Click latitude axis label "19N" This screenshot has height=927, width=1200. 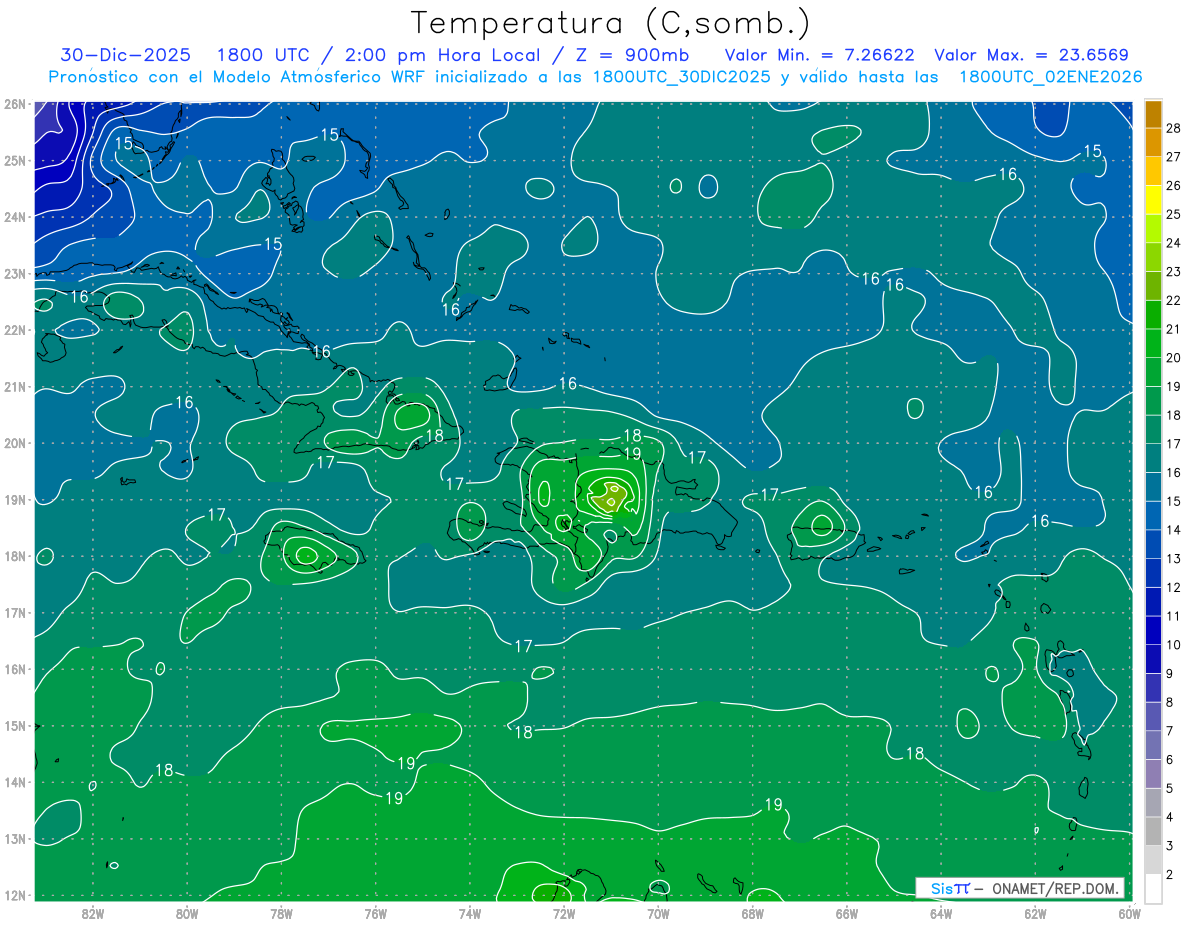point(14,499)
